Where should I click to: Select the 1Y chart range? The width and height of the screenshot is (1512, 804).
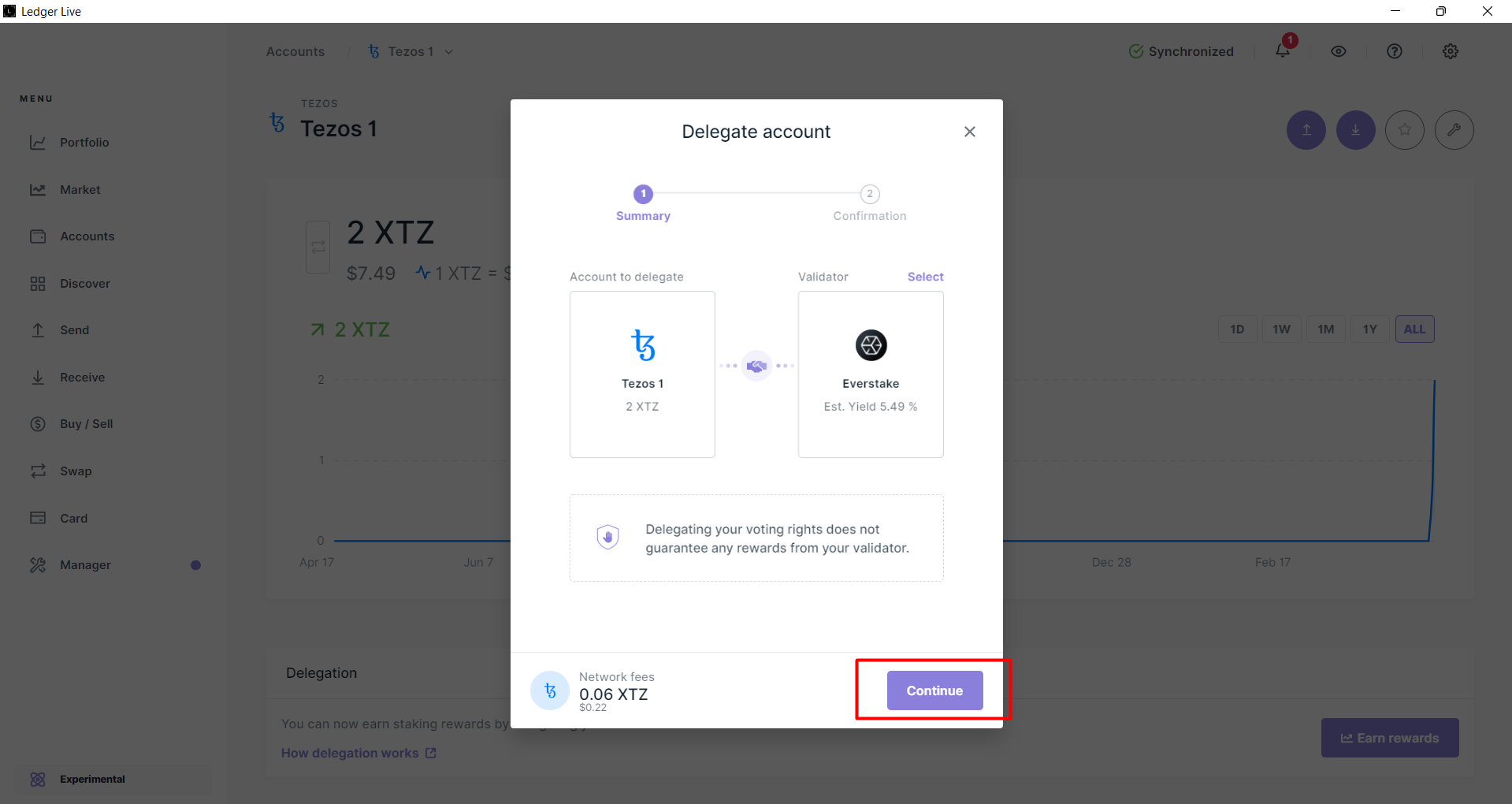1370,329
